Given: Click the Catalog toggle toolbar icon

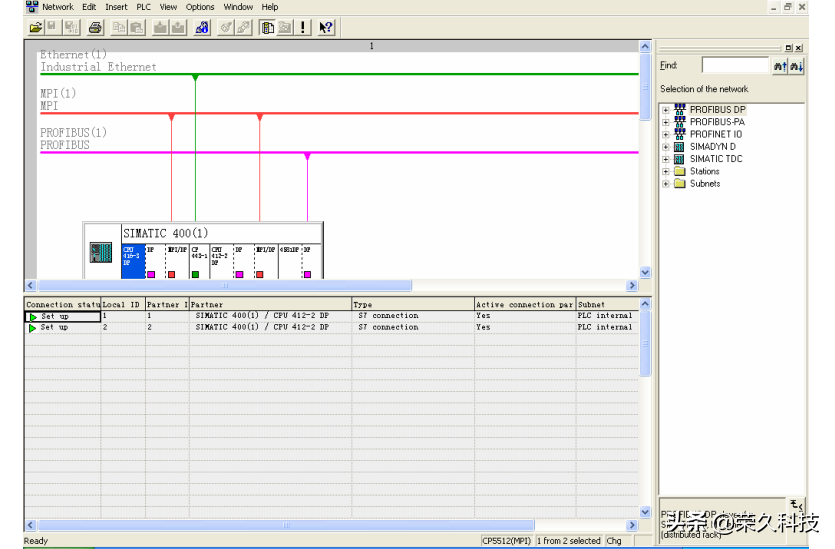Looking at the screenshot, I should point(268,28).
